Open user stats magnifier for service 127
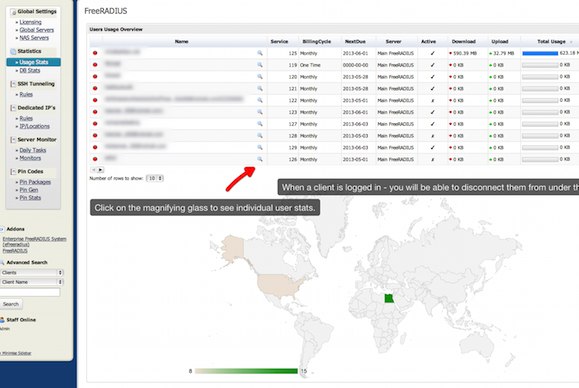The image size is (579, 388). [x=260, y=124]
